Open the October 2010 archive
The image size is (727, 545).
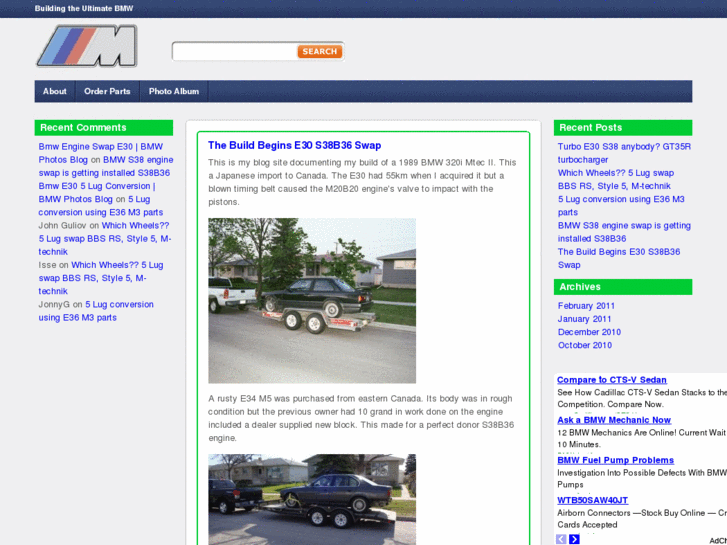point(585,345)
